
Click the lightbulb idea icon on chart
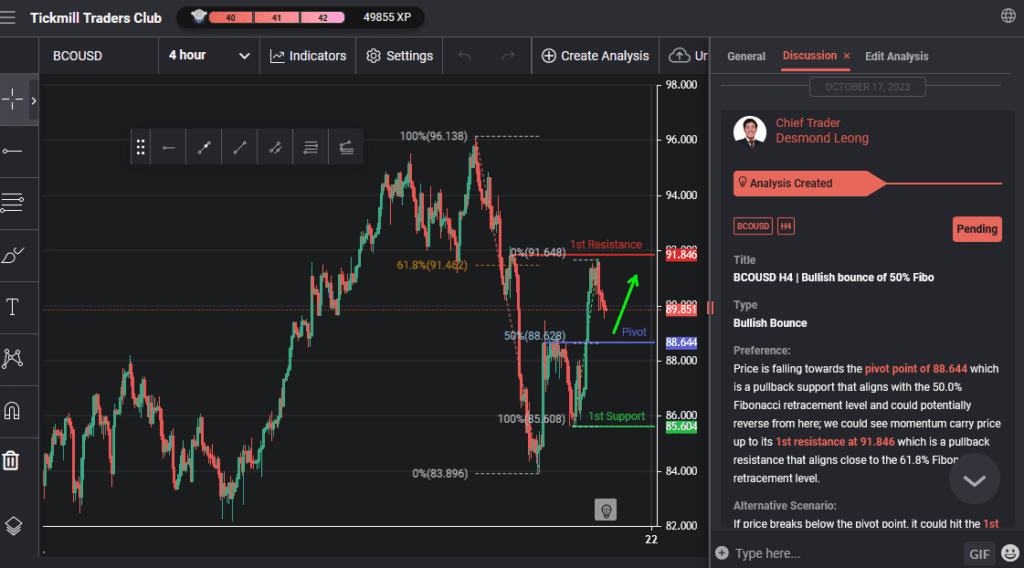(605, 510)
